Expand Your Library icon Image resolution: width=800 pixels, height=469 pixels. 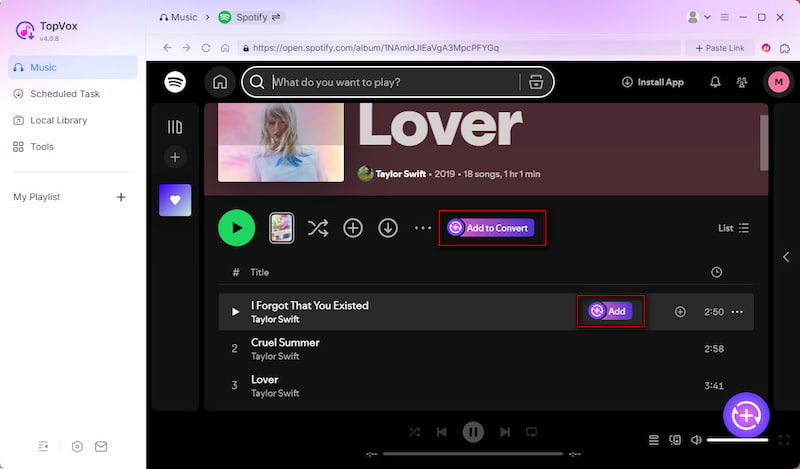175,127
